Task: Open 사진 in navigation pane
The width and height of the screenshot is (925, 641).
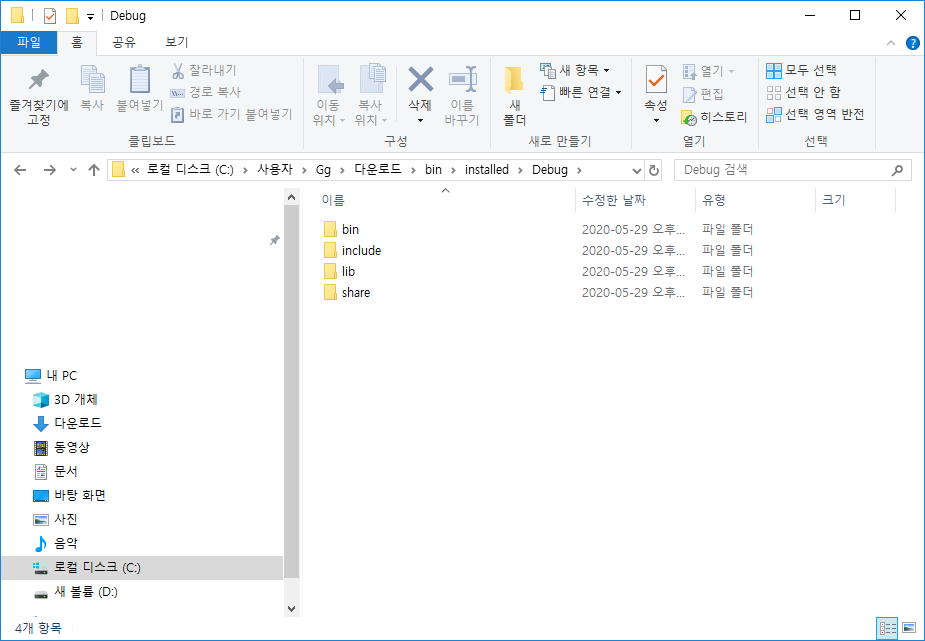Action: [65, 520]
